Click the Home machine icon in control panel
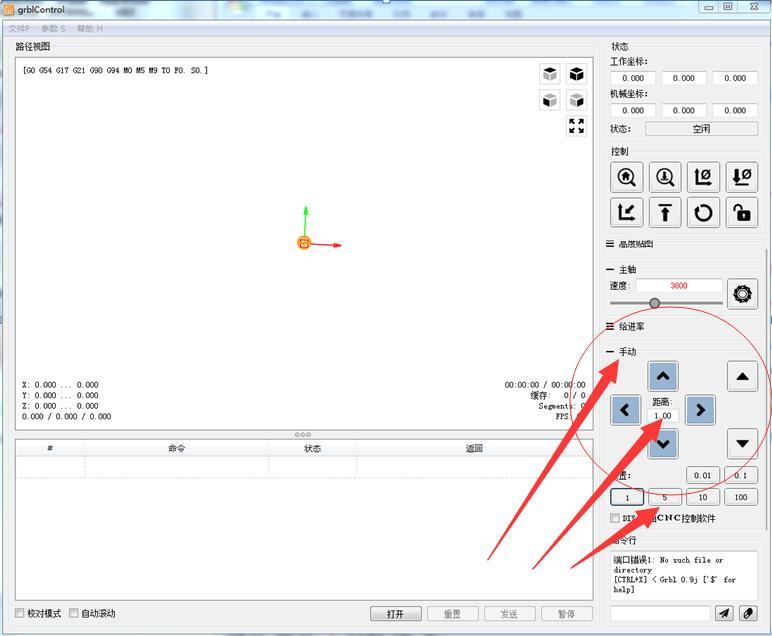This screenshot has width=772, height=636. tap(626, 178)
